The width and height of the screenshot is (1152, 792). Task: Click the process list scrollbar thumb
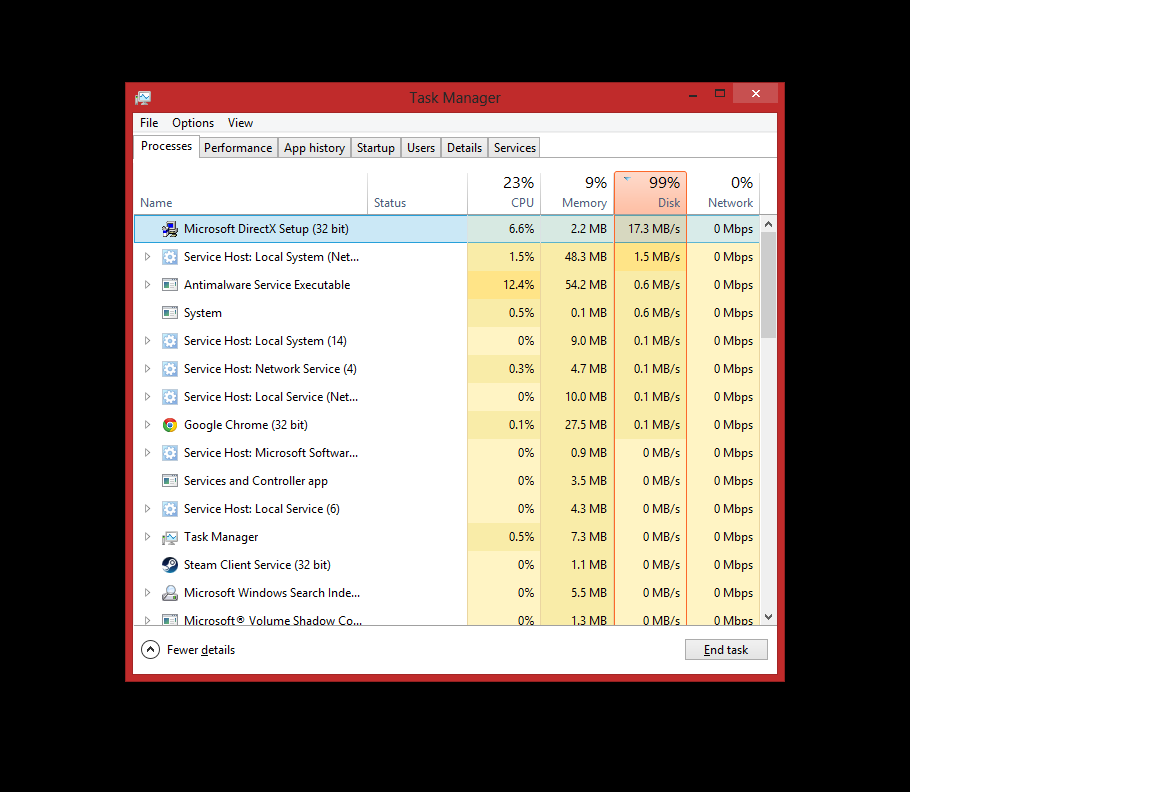pos(768,285)
